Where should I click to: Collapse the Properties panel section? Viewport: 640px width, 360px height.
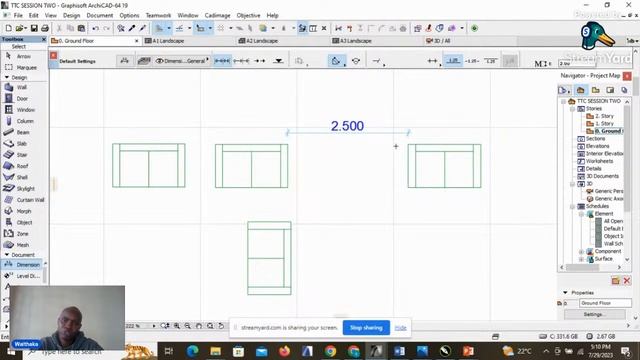click(x=565, y=293)
